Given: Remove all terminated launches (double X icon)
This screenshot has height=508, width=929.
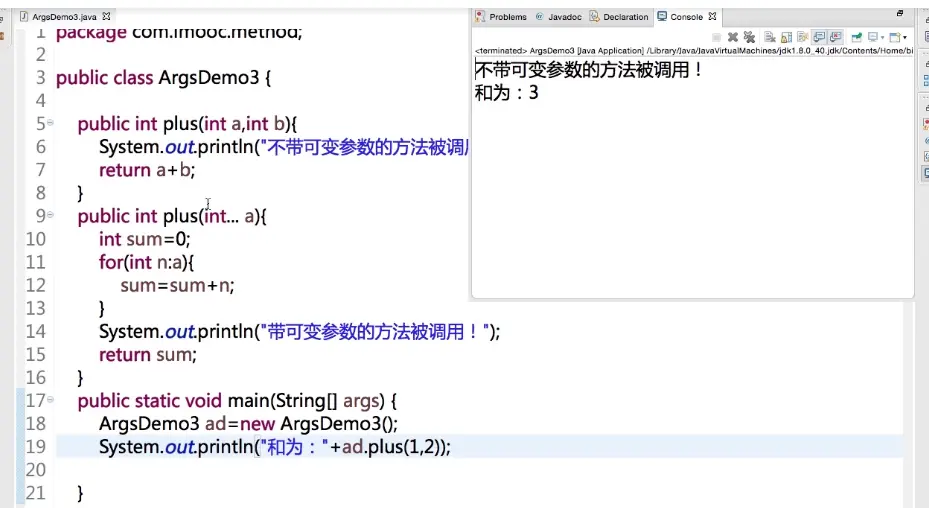Looking at the screenshot, I should click(x=749, y=37).
